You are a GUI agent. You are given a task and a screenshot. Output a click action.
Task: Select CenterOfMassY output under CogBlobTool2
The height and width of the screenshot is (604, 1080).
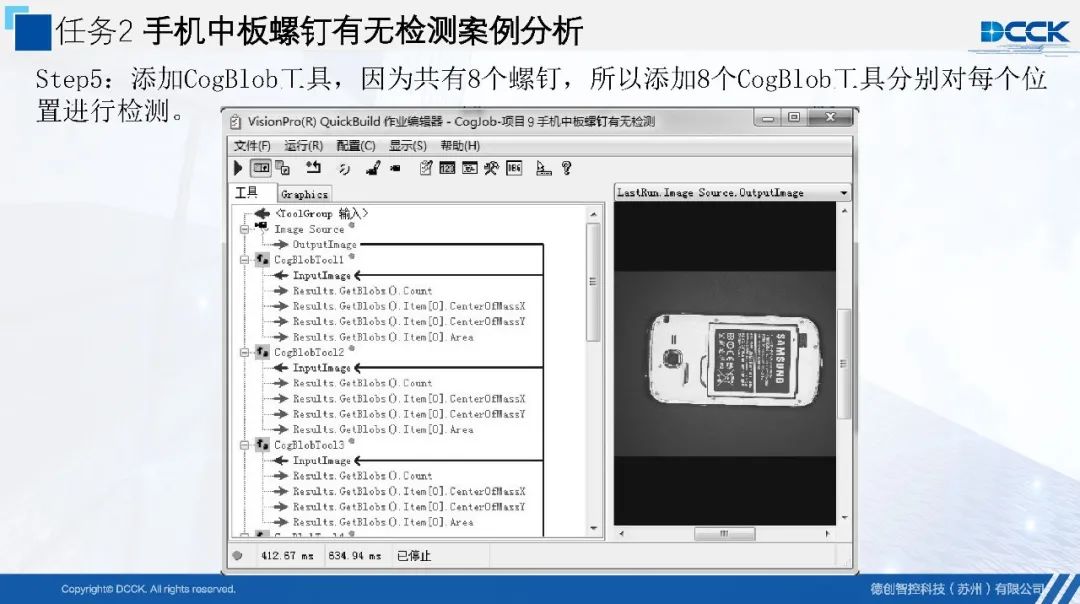click(409, 414)
